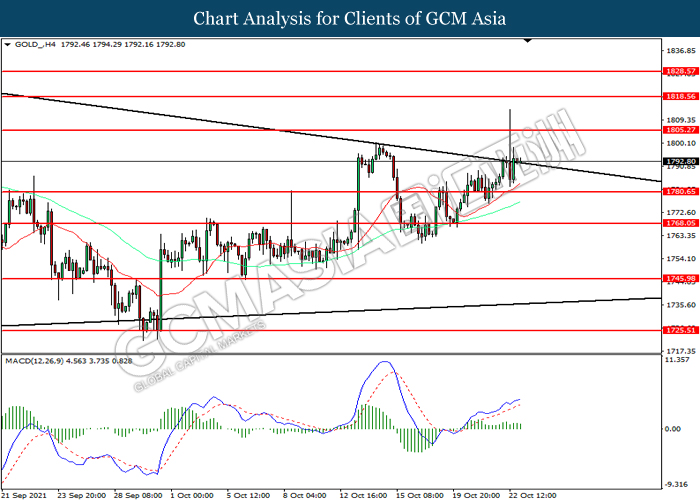Click the 28 Sep 08:00 time label

(x=138, y=496)
